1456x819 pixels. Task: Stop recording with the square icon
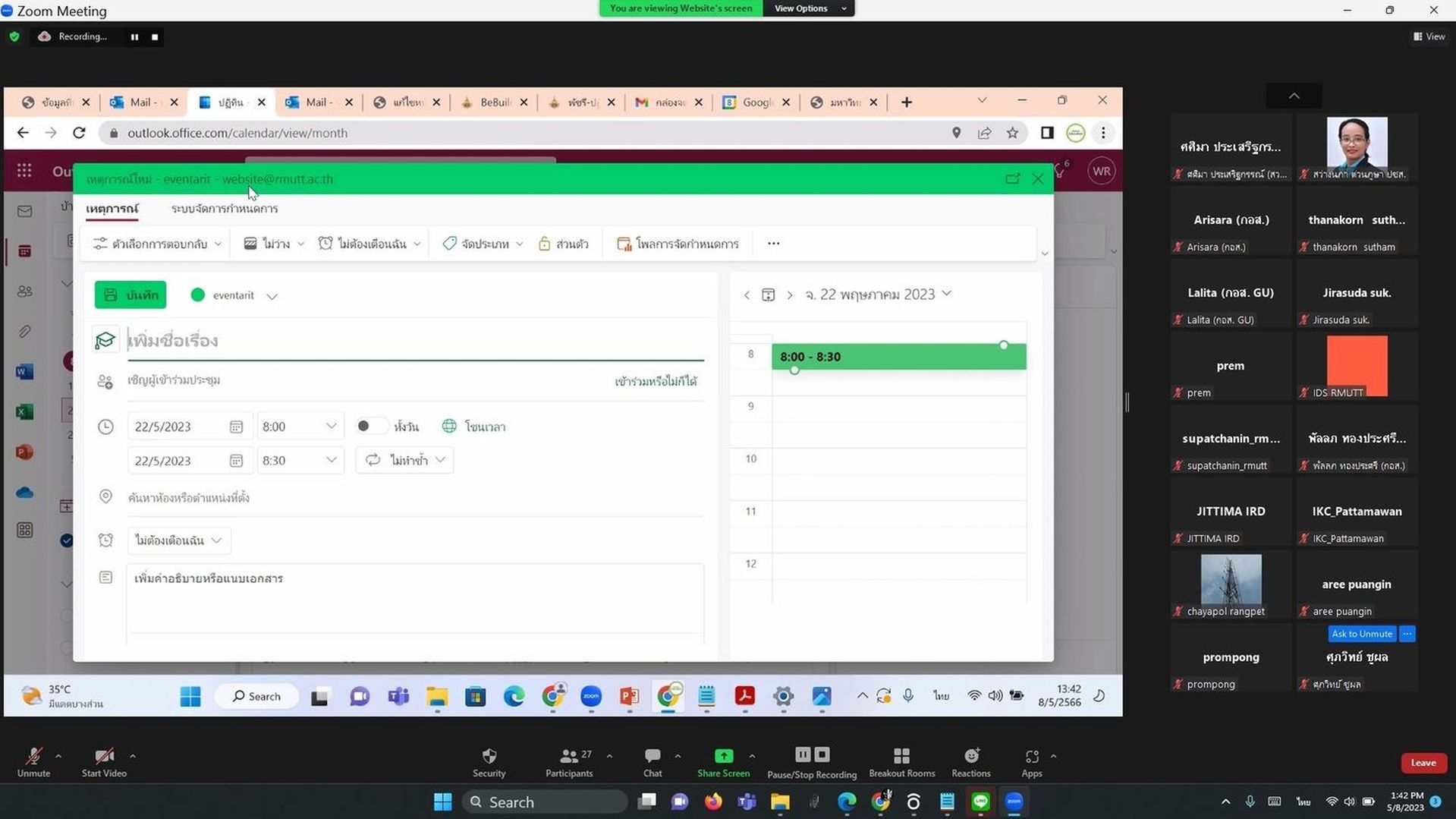[155, 36]
